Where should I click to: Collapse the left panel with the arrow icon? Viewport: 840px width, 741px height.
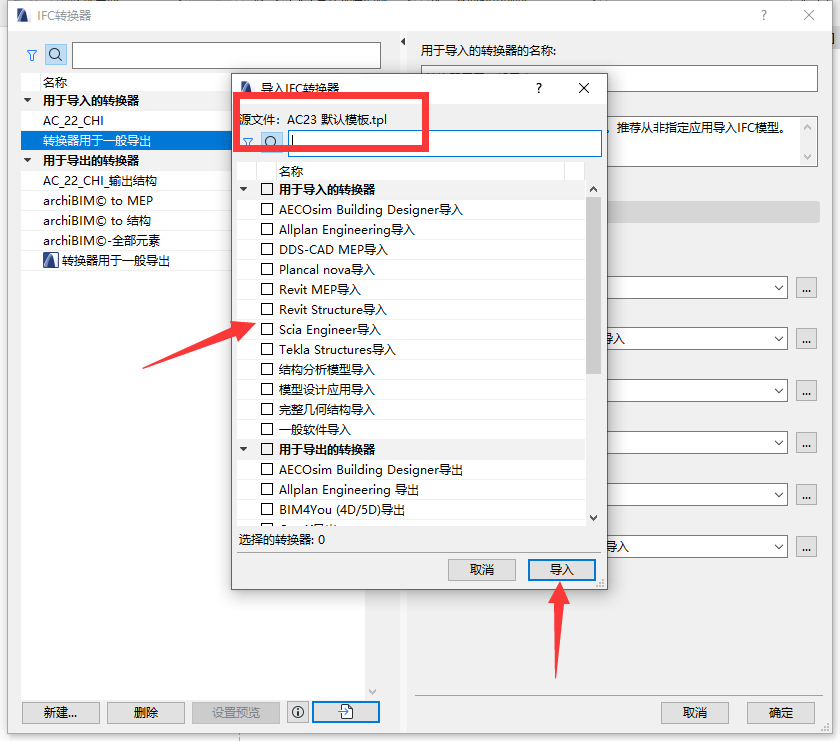click(x=403, y=42)
